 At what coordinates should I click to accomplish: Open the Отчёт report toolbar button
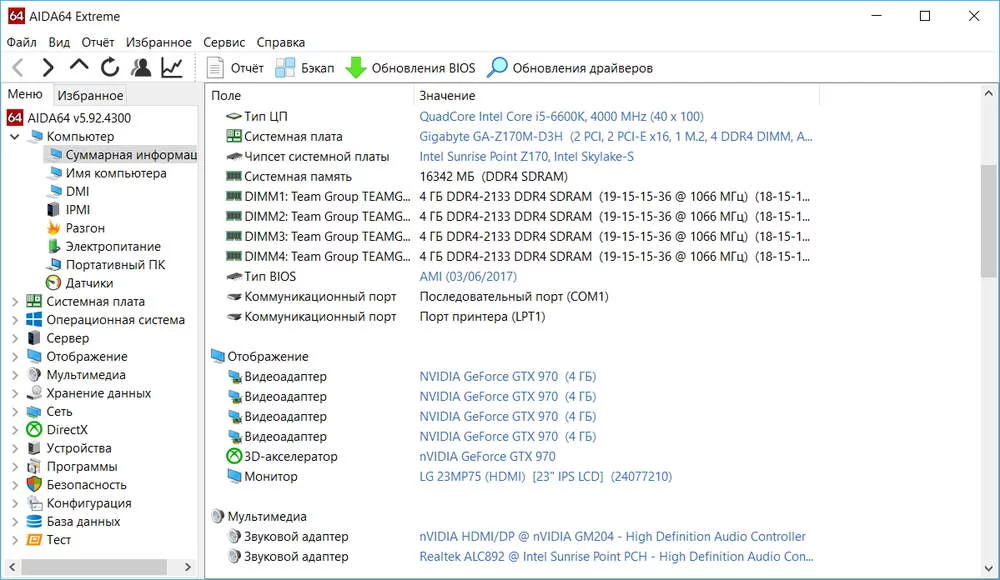[235, 68]
